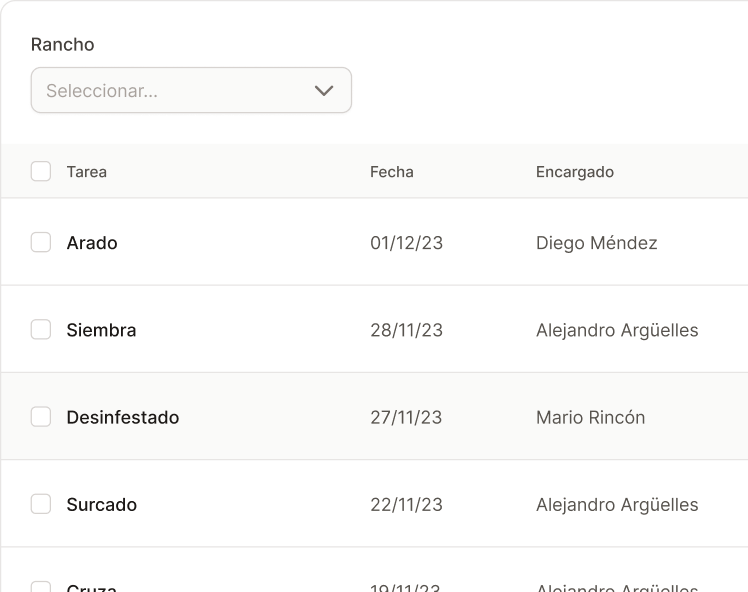Viewport: 748px width, 592px height.
Task: Click the chevron arrow in Rancho selector
Action: [x=324, y=90]
